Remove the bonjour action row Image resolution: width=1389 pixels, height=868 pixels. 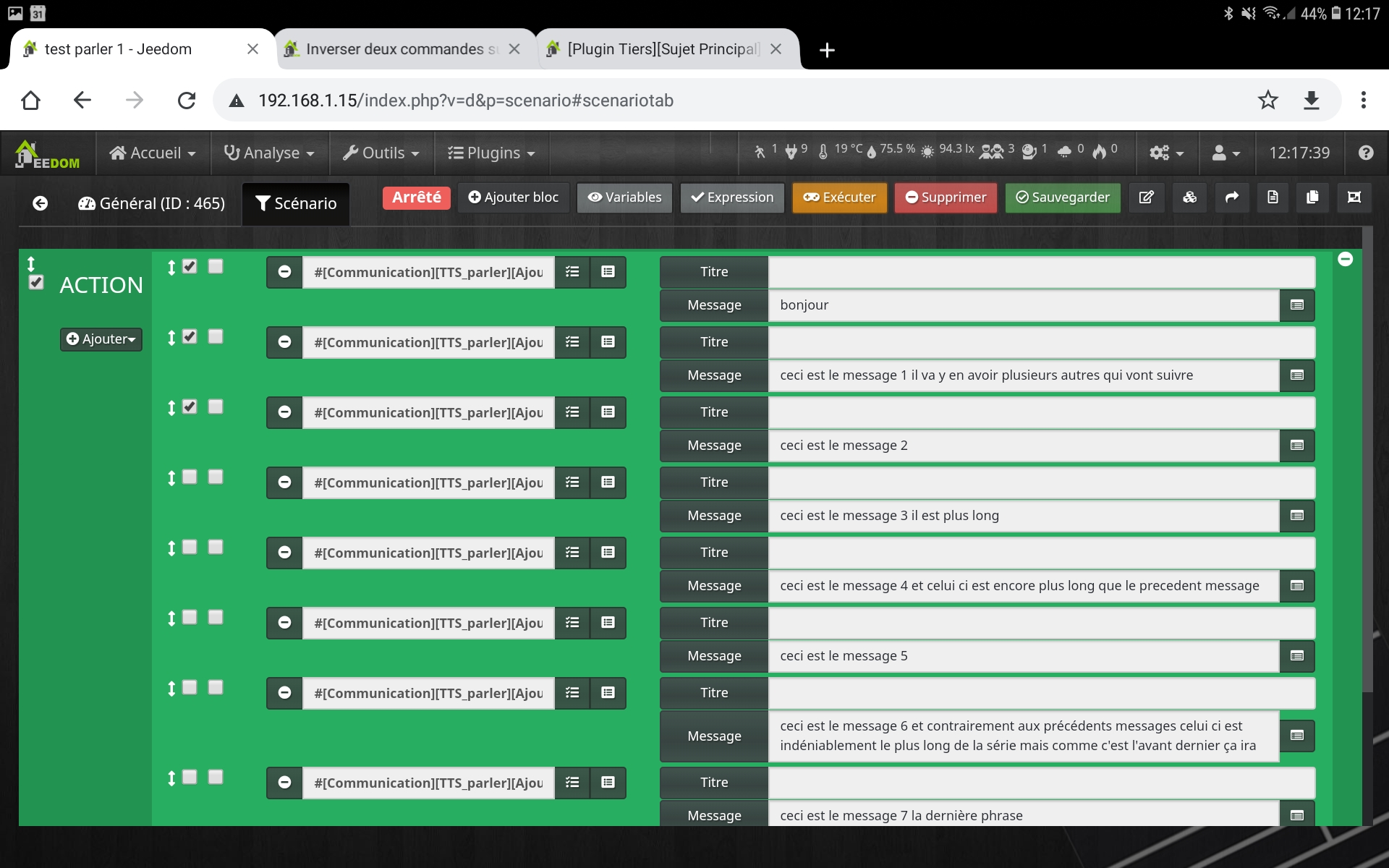[285, 272]
